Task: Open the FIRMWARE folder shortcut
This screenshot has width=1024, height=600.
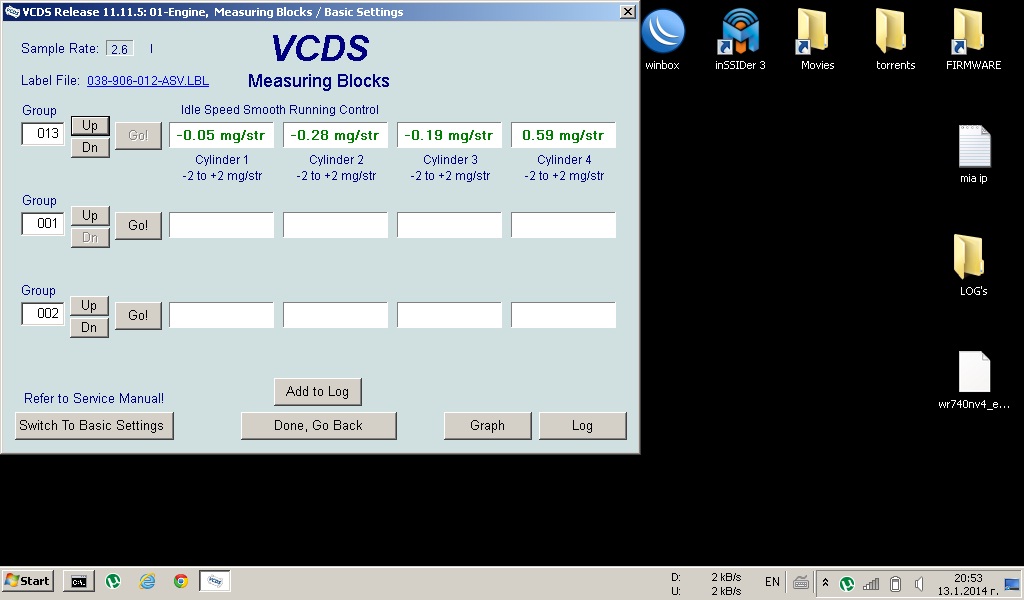Action: pos(973,32)
